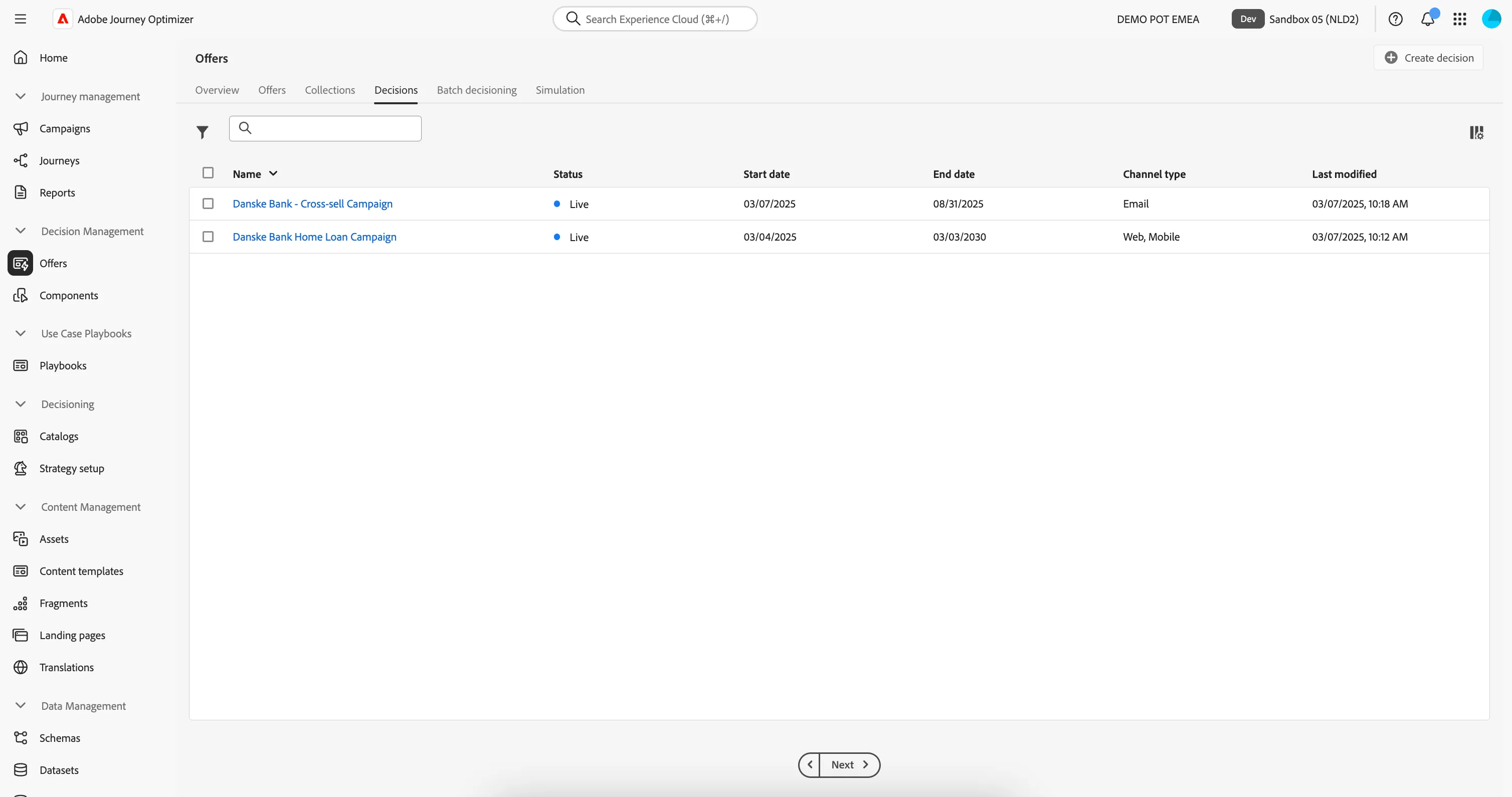
Task: Switch to the Batch decisioning tab
Action: click(477, 90)
